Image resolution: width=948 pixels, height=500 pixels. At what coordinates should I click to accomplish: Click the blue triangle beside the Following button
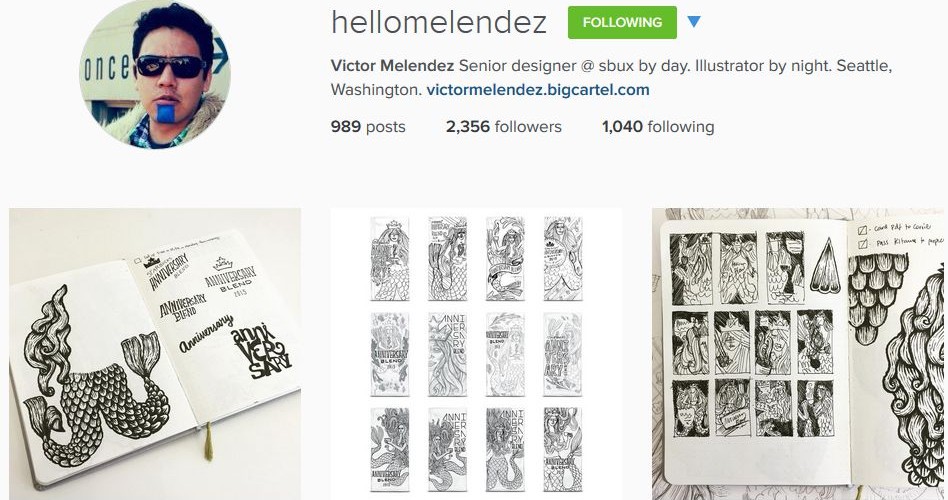tap(694, 22)
